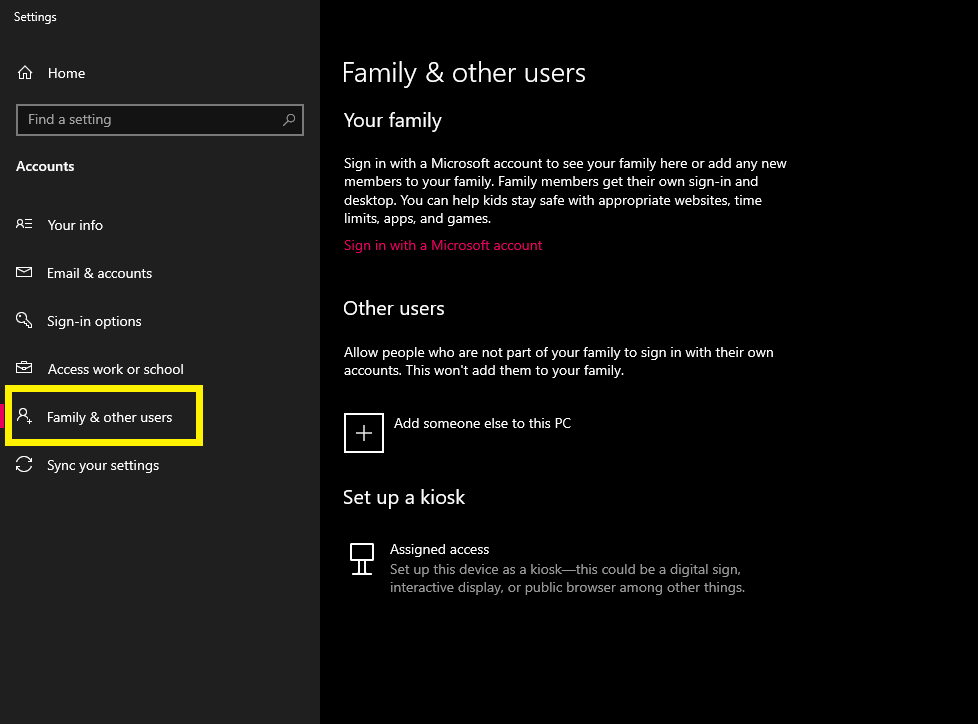This screenshot has width=978, height=724.
Task: Click the plus icon to add someone
Action: pos(364,433)
